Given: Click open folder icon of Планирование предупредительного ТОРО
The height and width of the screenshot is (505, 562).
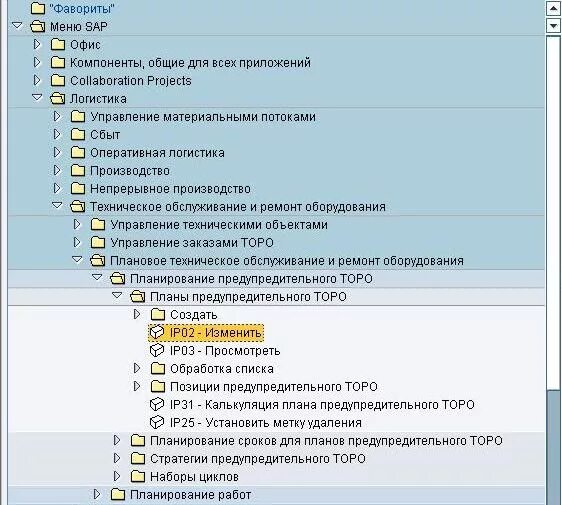Looking at the screenshot, I should (x=118, y=278).
